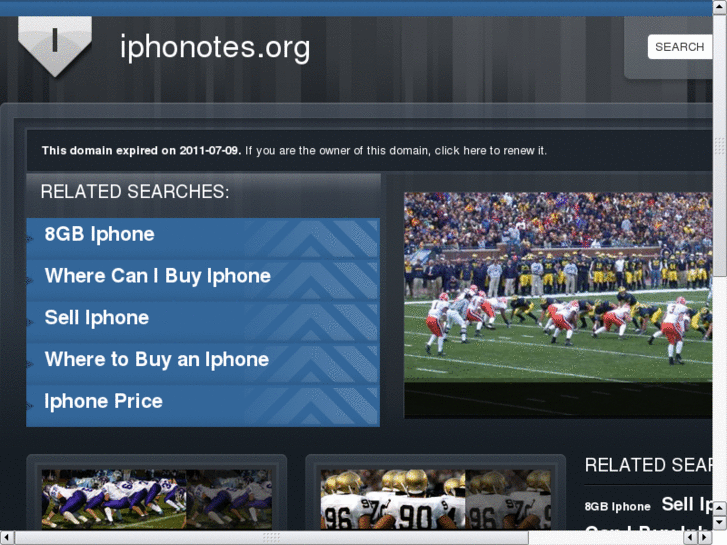Click small 8GB Iphone link at bottom
This screenshot has width=727, height=545.
click(x=617, y=507)
